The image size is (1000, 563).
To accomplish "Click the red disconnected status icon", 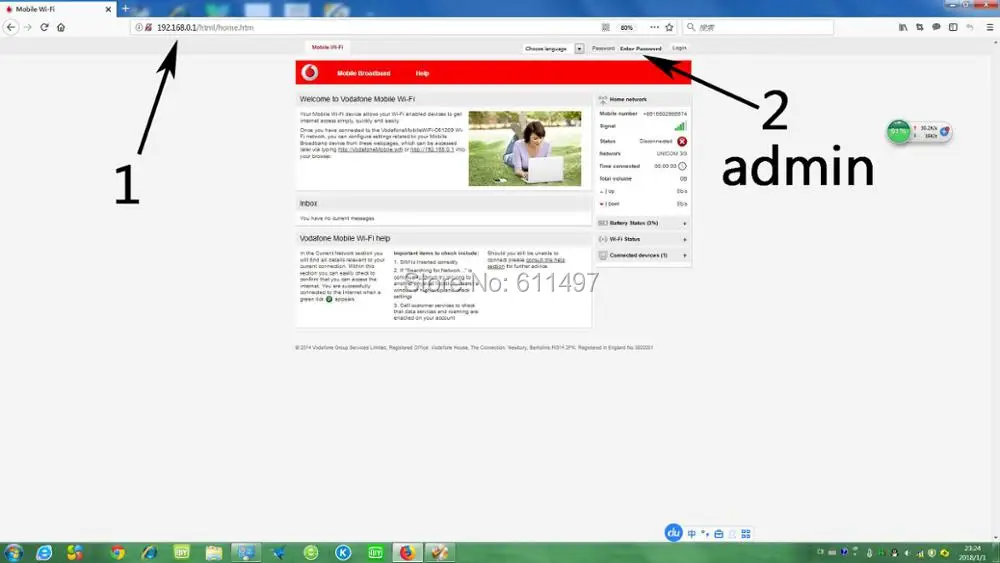I will tap(682, 141).
